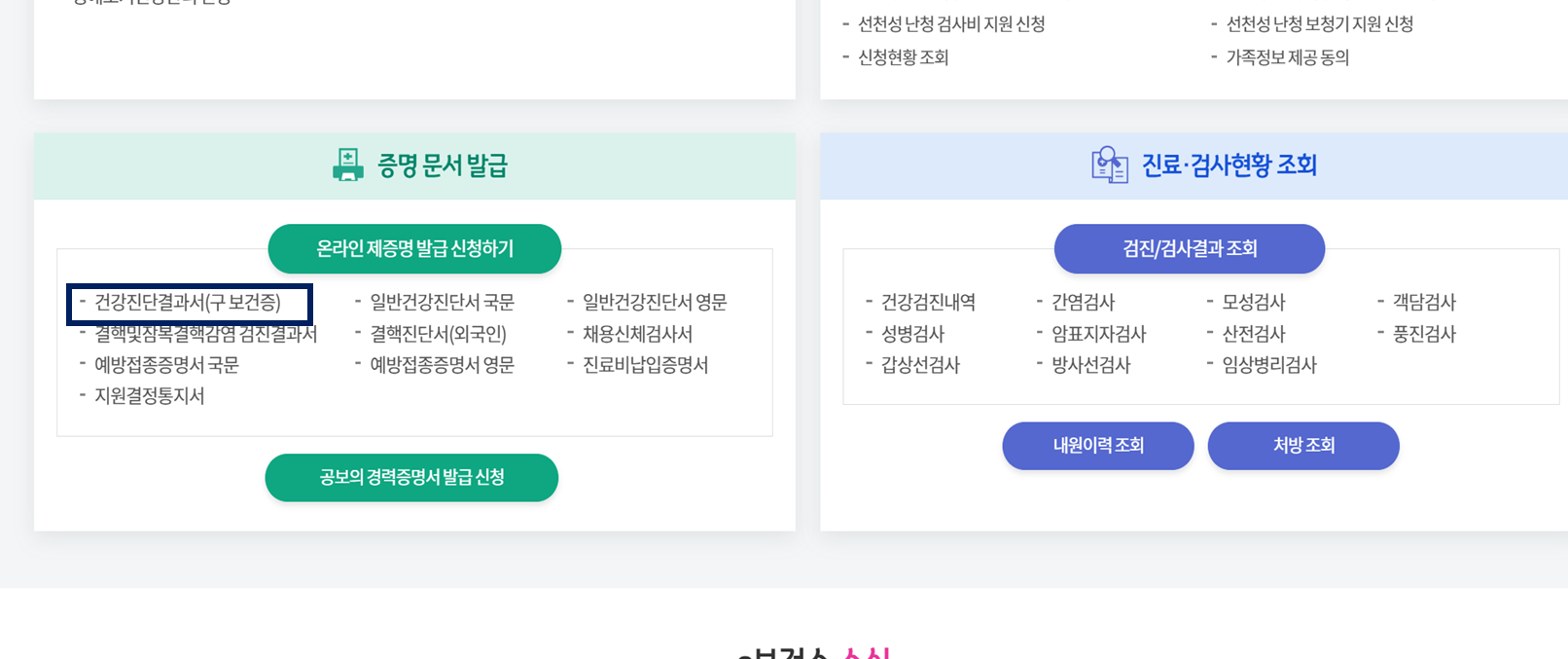The width and height of the screenshot is (1568, 659).
Task: Open 온라인 제증명 발급 신청하기
Action: click(413, 249)
